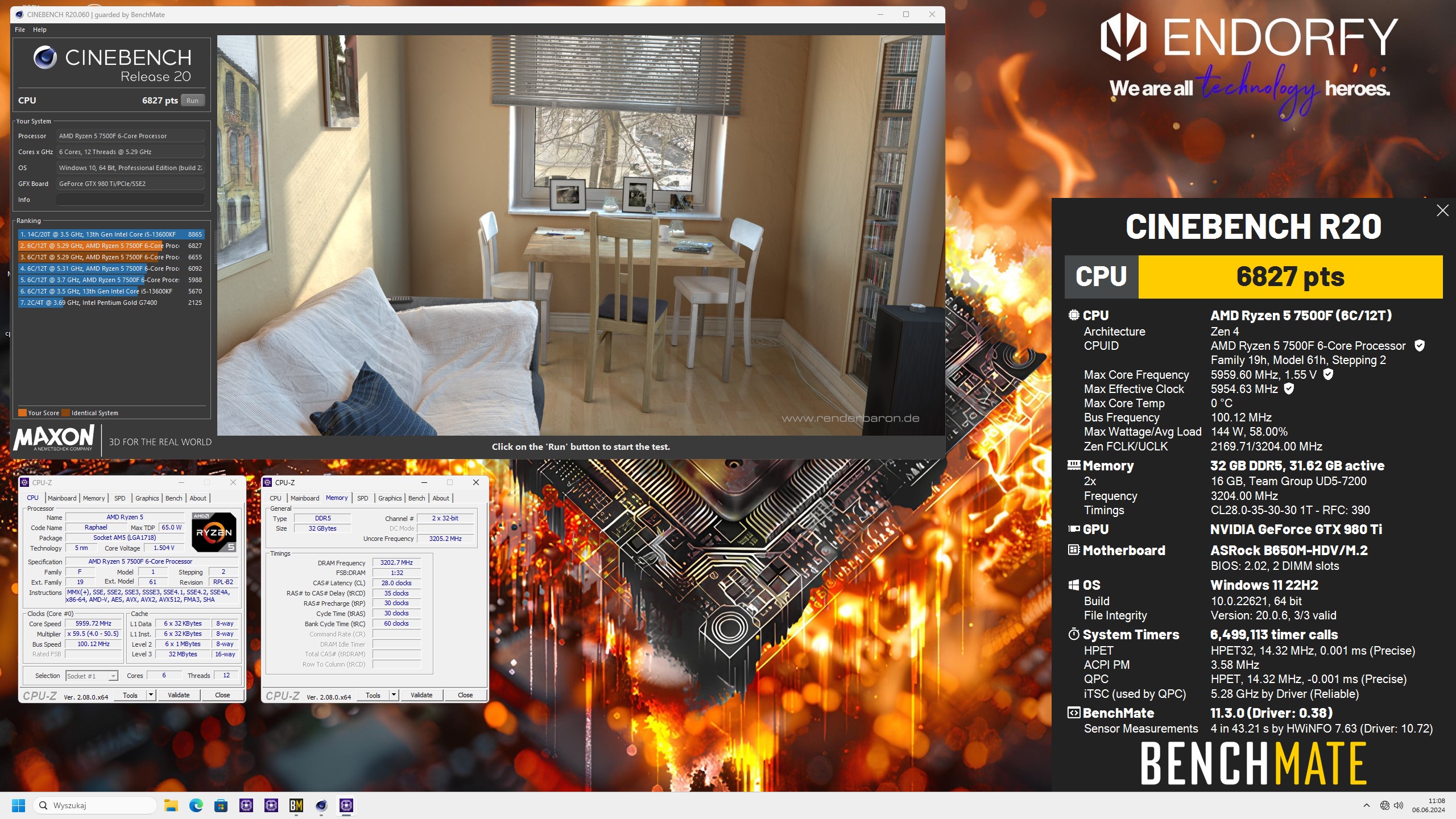Click the shield icon beside Max Core Frequency

(1328, 374)
